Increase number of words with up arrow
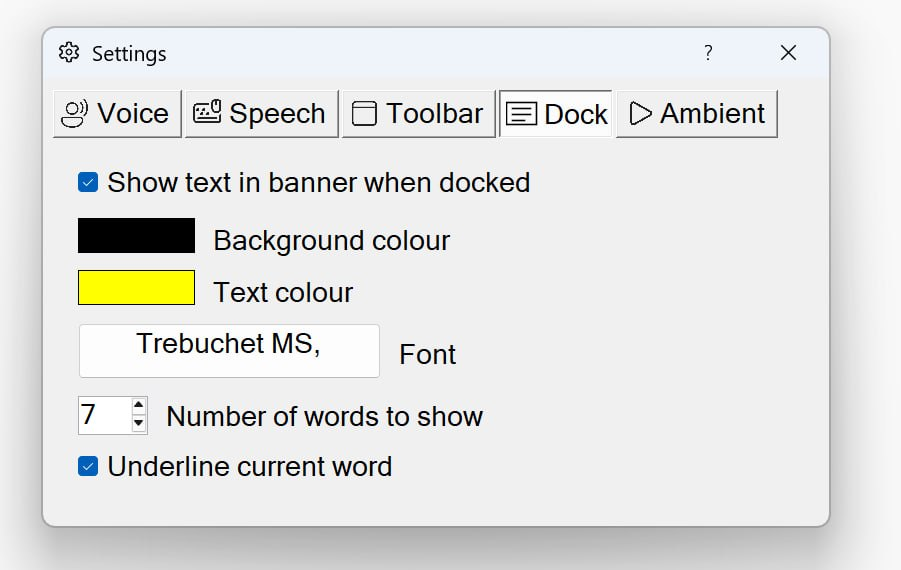The width and height of the screenshot is (901, 570). (x=138, y=405)
